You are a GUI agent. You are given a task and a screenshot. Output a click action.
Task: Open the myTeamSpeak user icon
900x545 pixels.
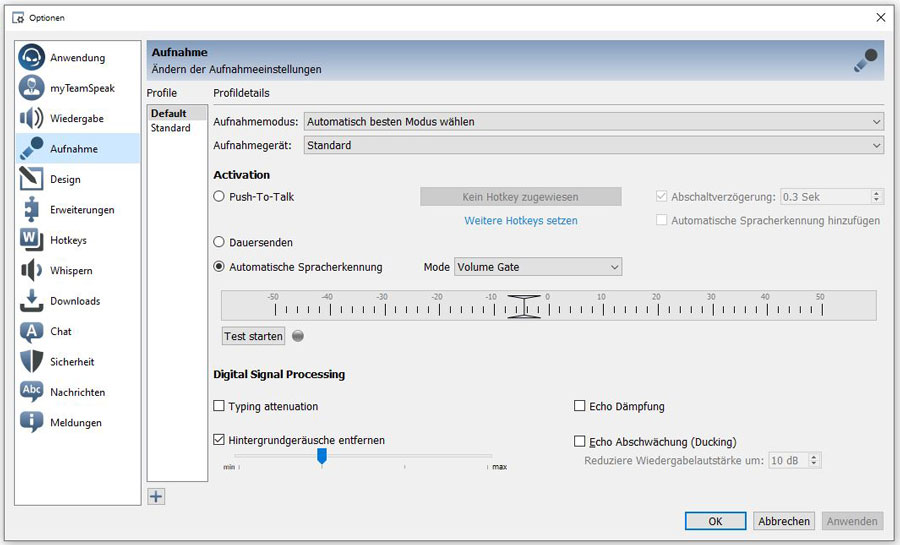pyautogui.click(x=32, y=88)
